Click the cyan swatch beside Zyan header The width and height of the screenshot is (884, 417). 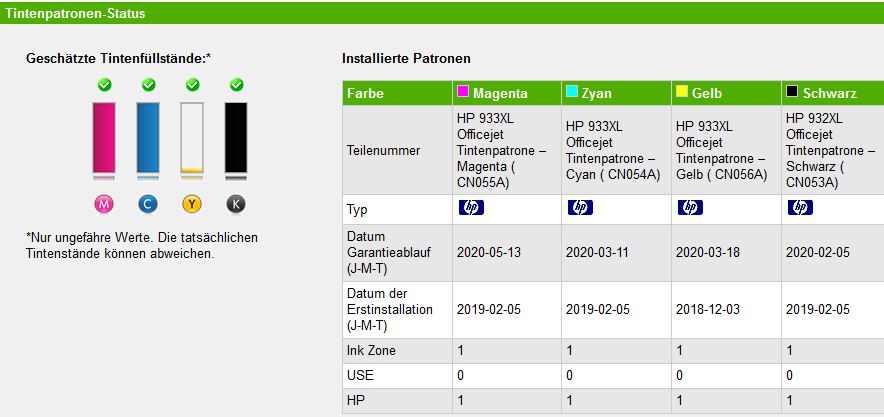pos(572,92)
